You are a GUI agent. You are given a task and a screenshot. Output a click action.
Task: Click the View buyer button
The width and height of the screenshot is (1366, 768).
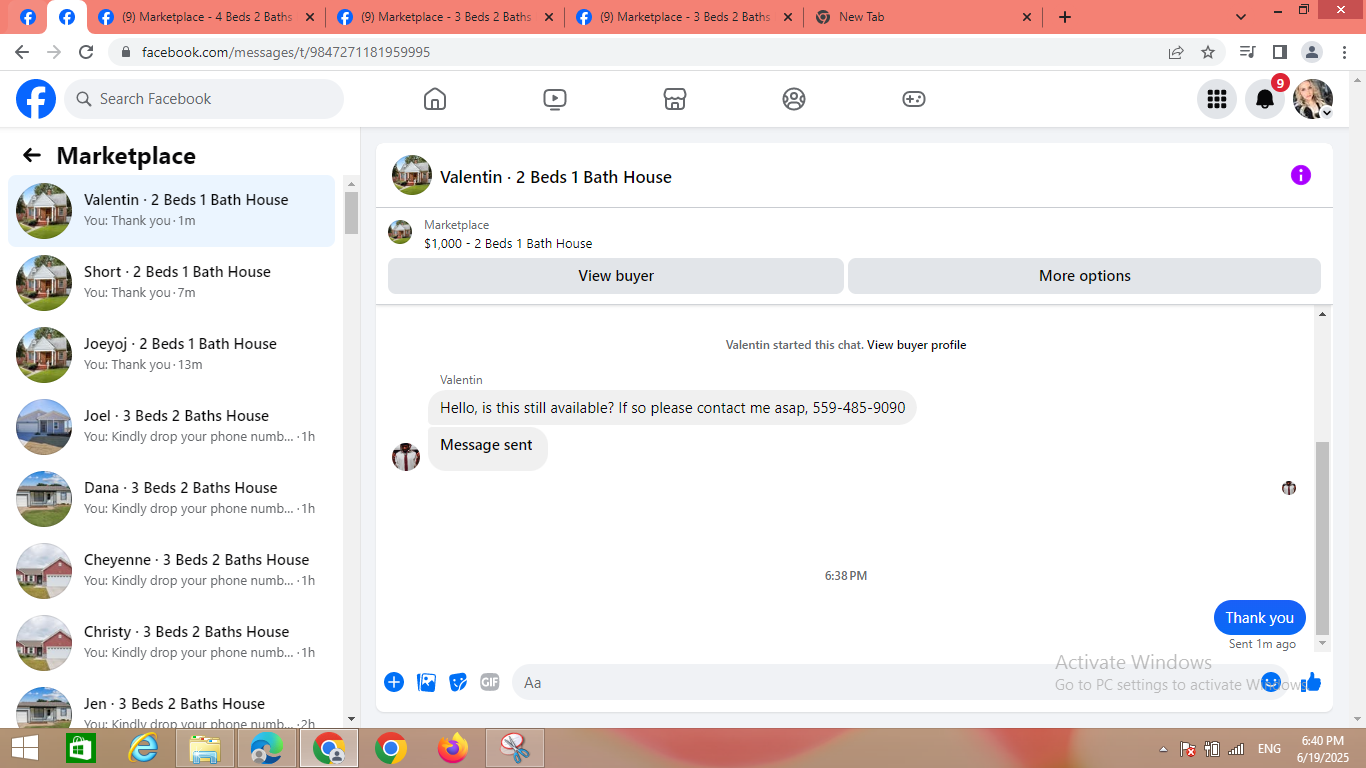pos(616,276)
